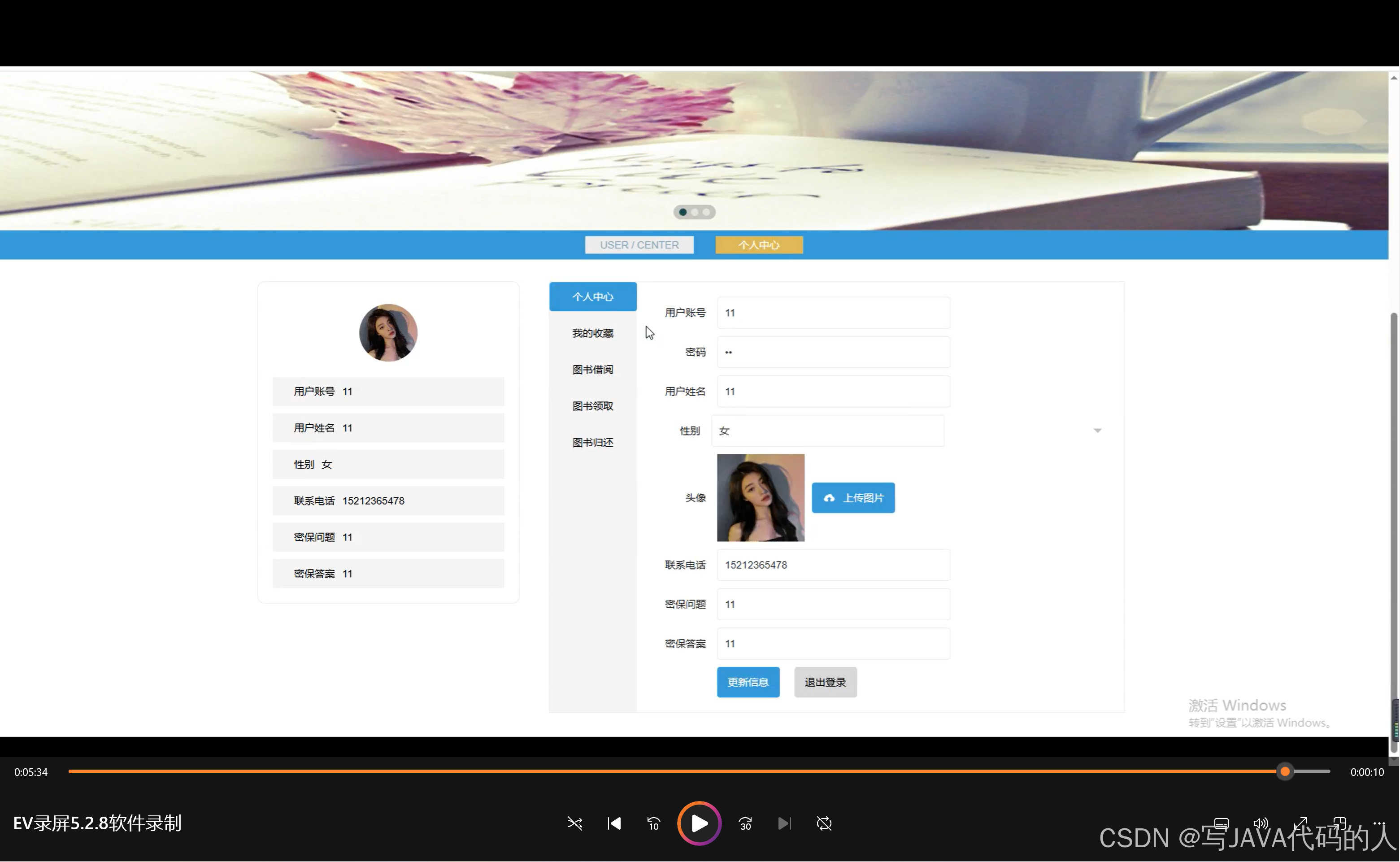Open the 性别 dropdown arrow

(1097, 431)
